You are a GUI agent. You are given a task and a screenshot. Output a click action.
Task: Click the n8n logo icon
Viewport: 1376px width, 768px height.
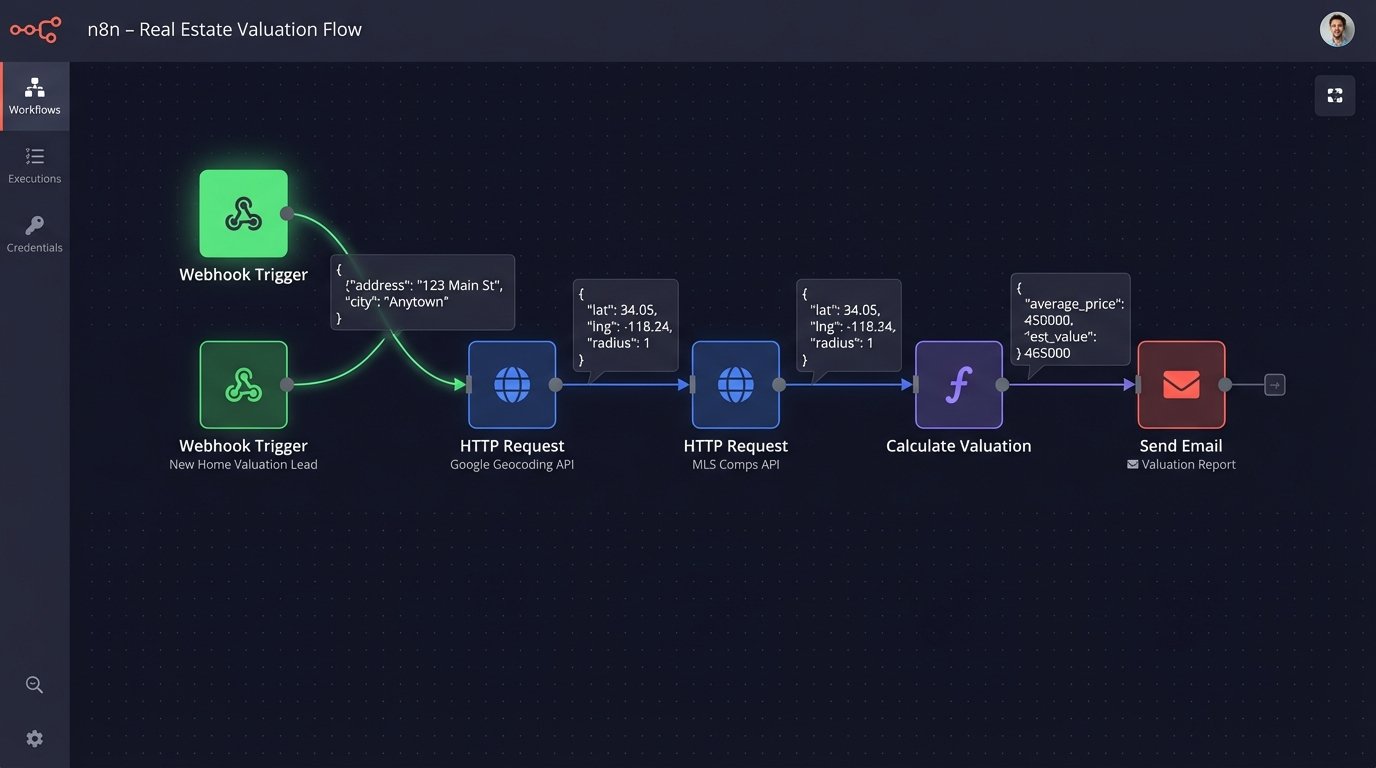pyautogui.click(x=35, y=30)
